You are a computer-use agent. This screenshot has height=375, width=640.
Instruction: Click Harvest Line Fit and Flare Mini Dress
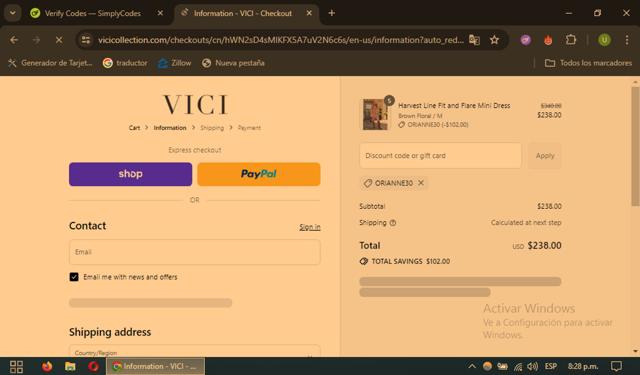tap(454, 105)
